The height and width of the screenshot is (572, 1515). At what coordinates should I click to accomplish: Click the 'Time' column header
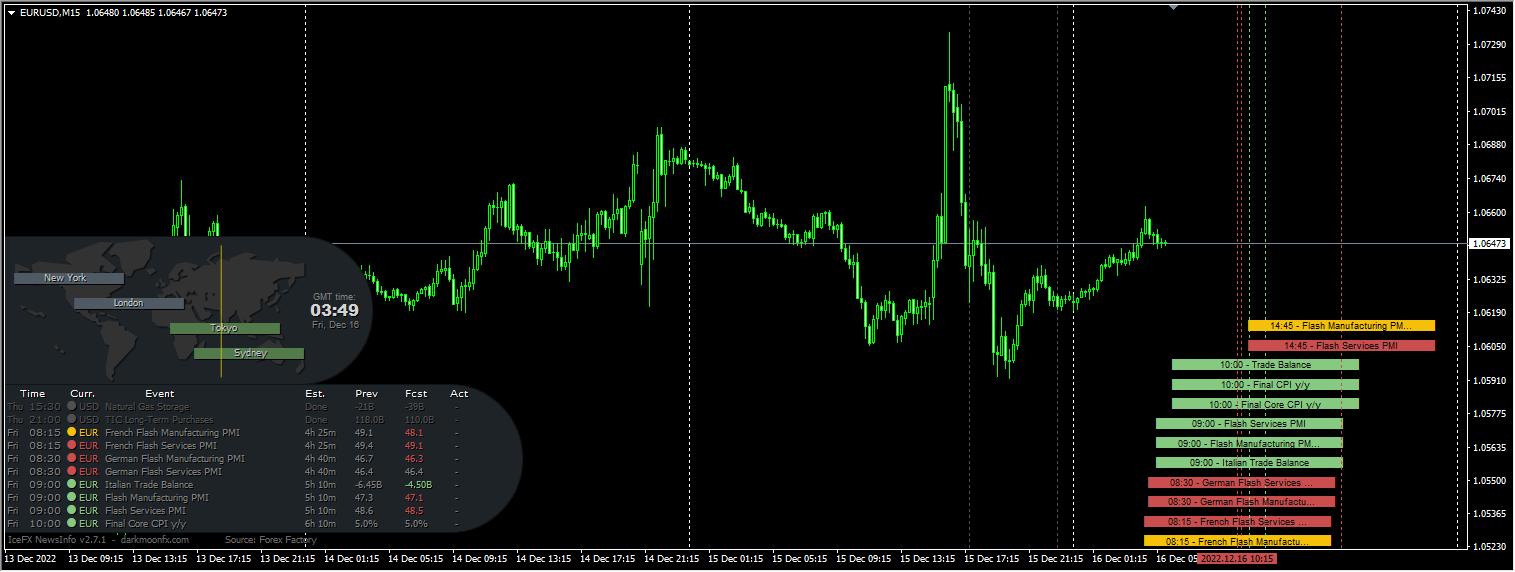pyautogui.click(x=33, y=394)
